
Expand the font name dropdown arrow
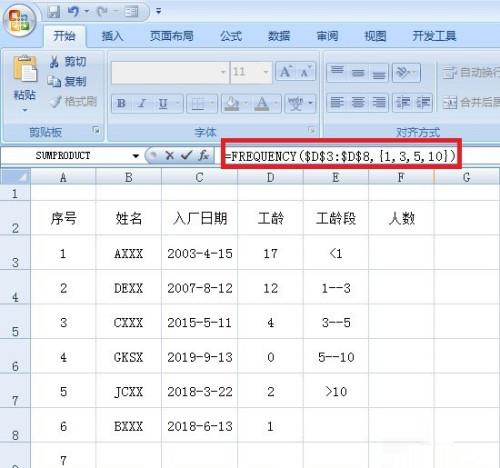pos(223,72)
